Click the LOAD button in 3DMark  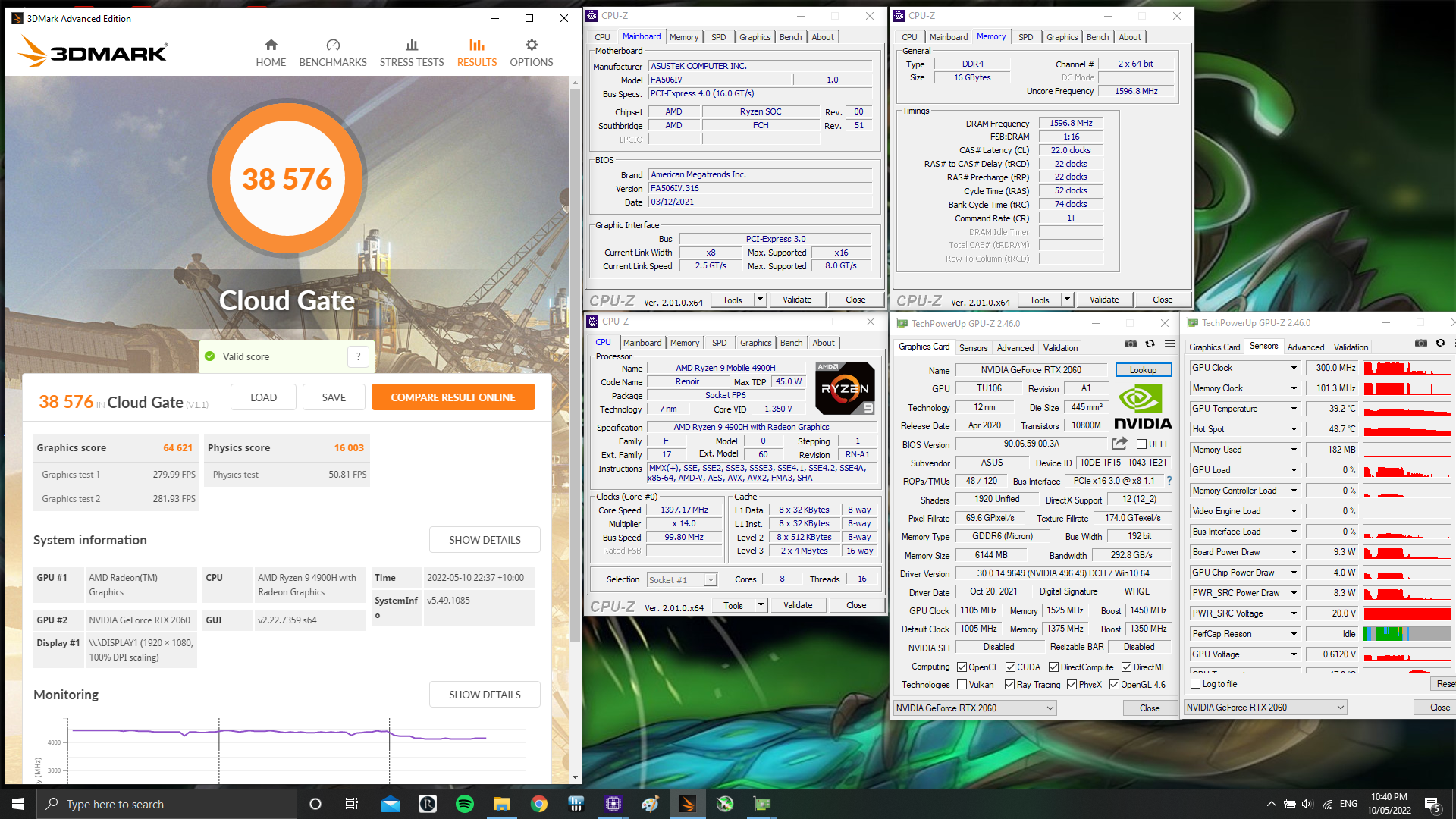coord(263,397)
